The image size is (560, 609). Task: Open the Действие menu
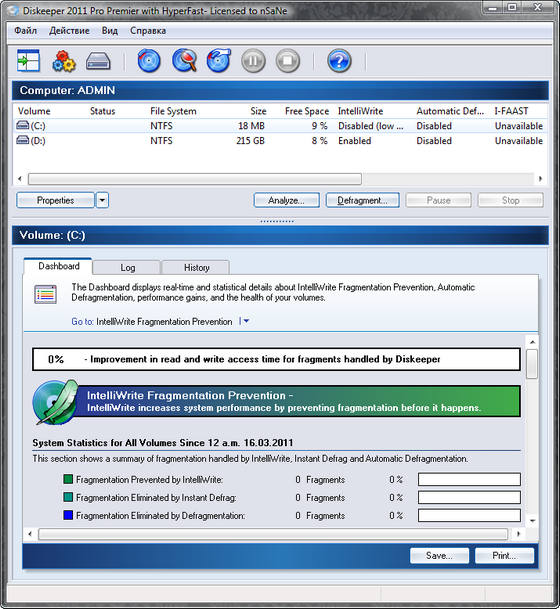69,31
